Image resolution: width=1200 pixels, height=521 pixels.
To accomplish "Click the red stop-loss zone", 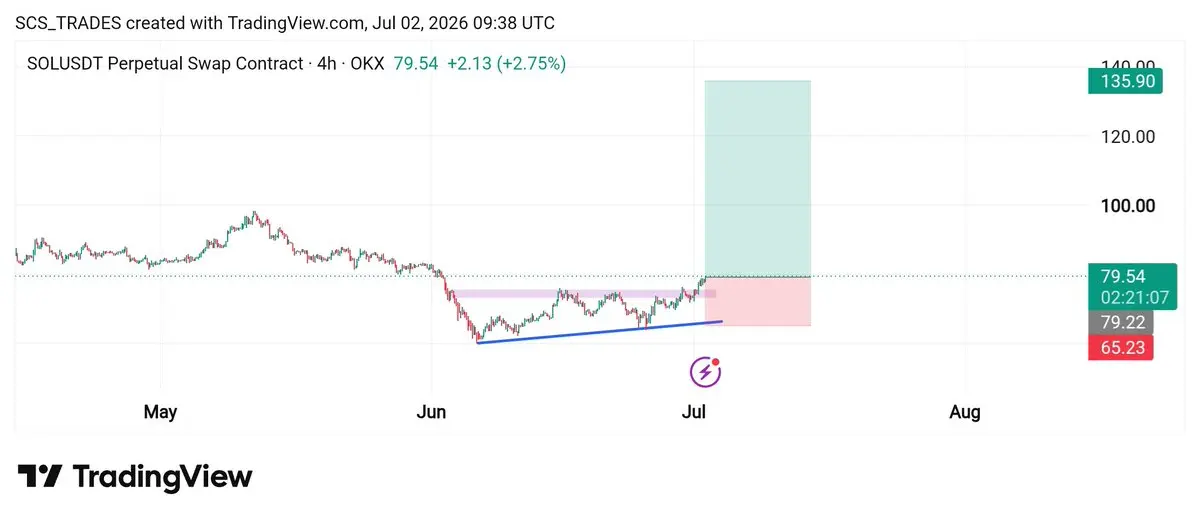I will 757,301.
